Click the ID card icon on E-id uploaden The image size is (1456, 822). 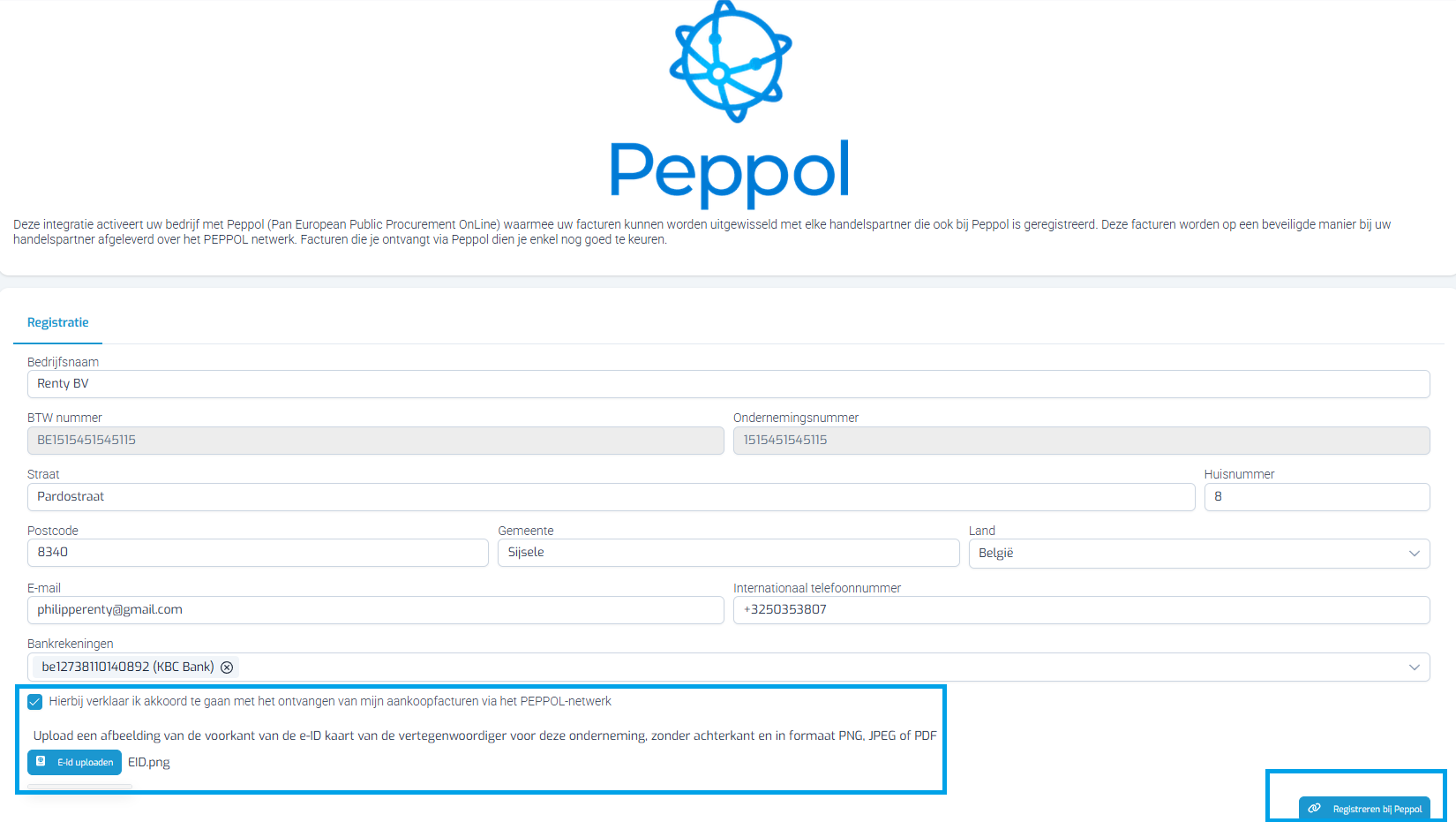(x=41, y=761)
